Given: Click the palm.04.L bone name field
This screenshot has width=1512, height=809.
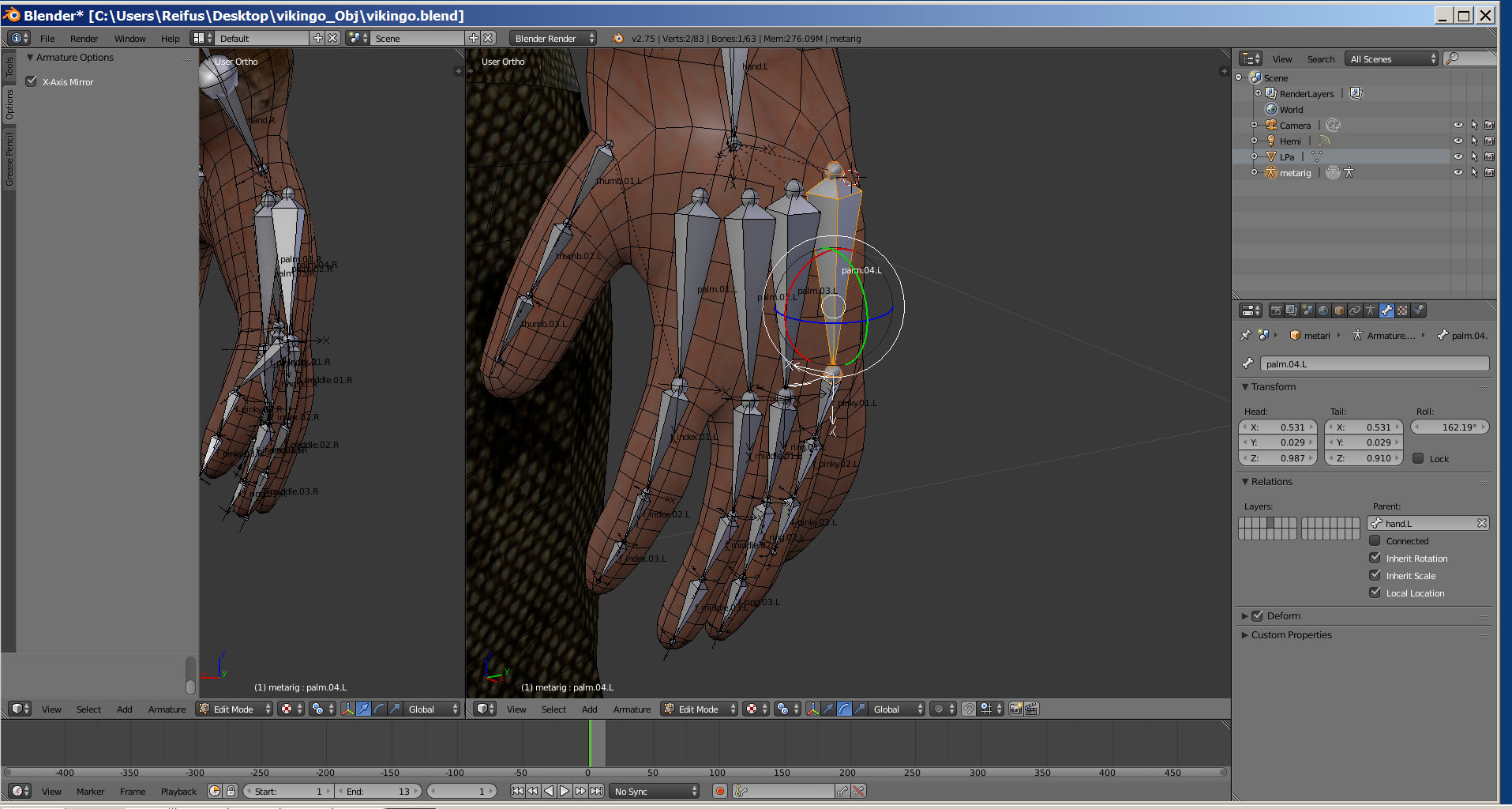Looking at the screenshot, I should 1373,363.
